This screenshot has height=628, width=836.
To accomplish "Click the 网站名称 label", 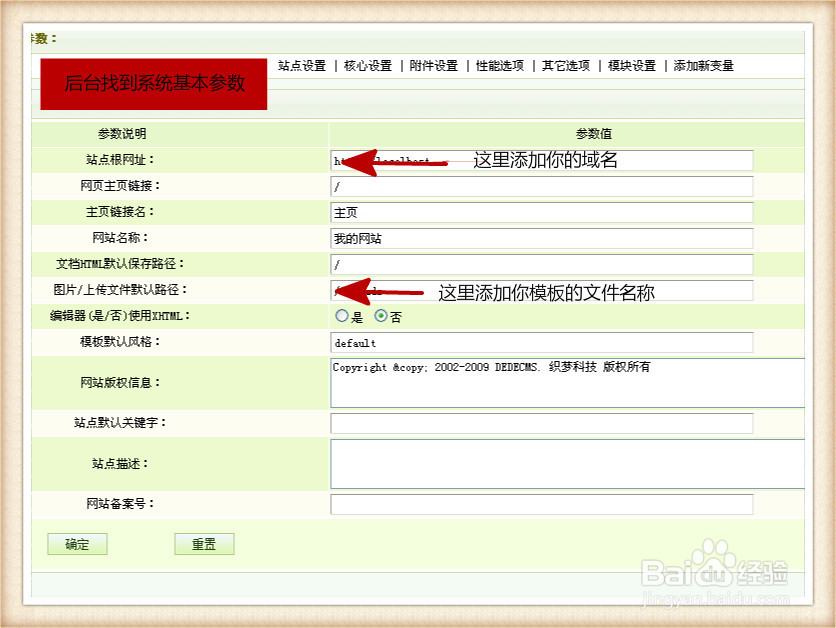I will pos(120,237).
